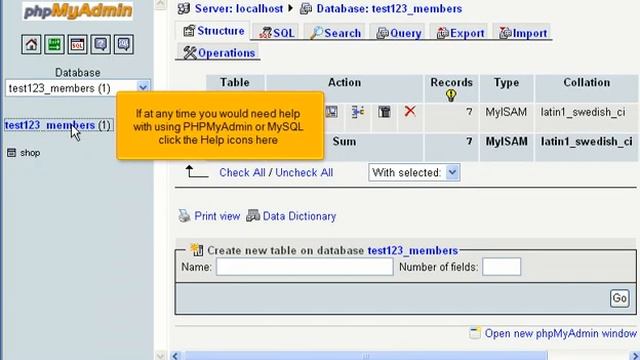Image resolution: width=640 pixels, height=360 pixels.
Task: Open the Database selector dropdown
Action: point(78,88)
